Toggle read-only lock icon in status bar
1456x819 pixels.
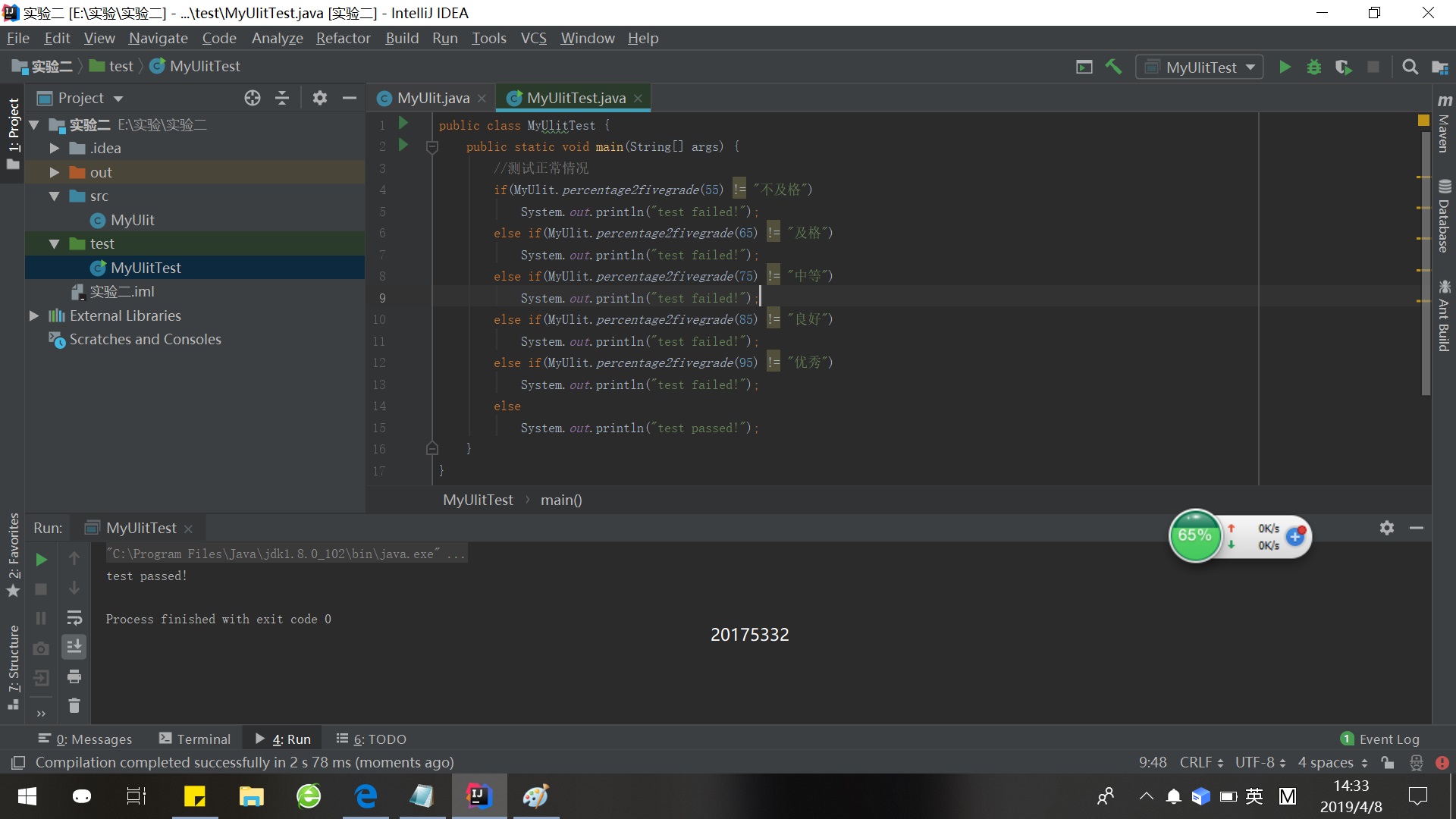(x=1388, y=762)
